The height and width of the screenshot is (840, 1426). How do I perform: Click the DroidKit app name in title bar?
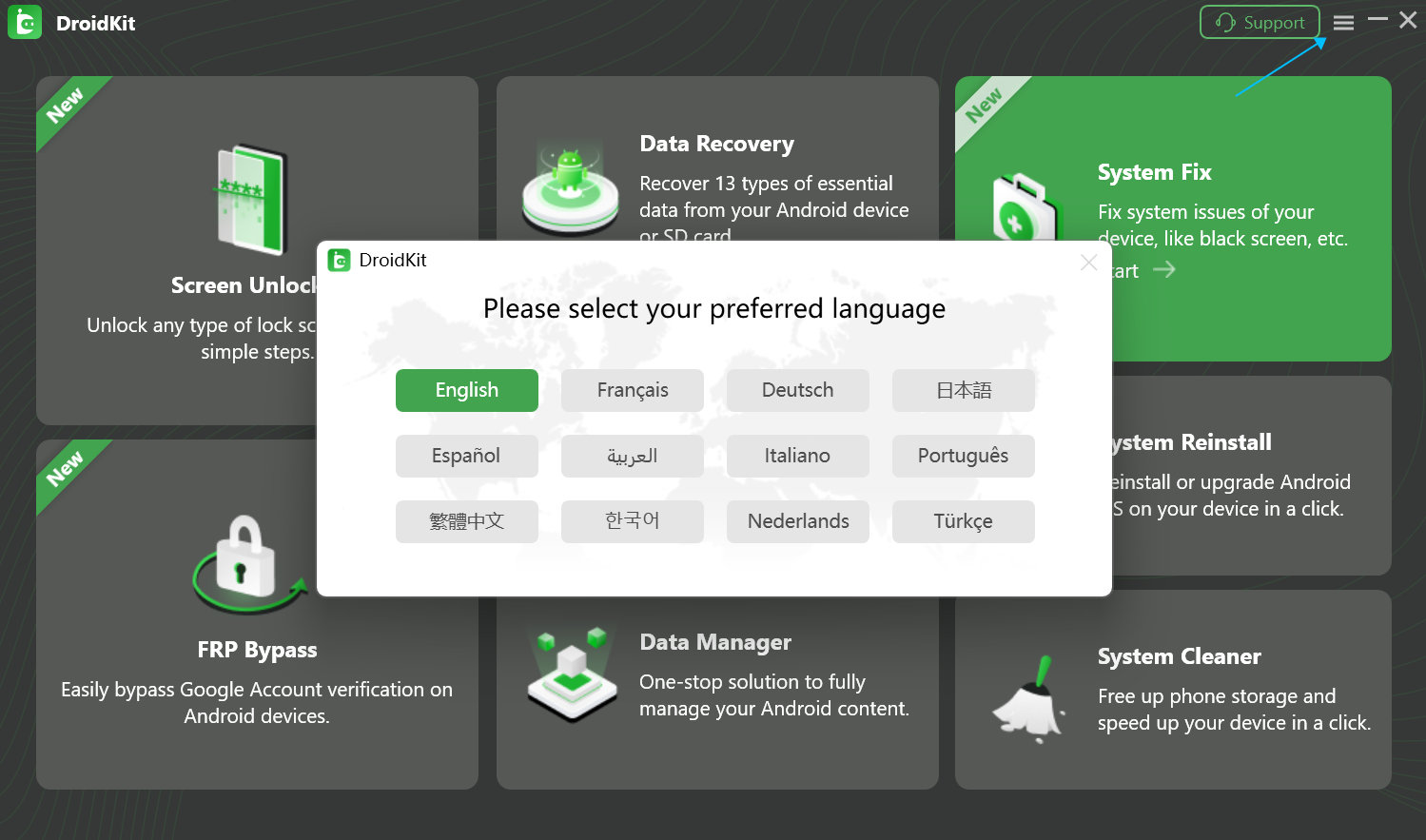click(96, 23)
